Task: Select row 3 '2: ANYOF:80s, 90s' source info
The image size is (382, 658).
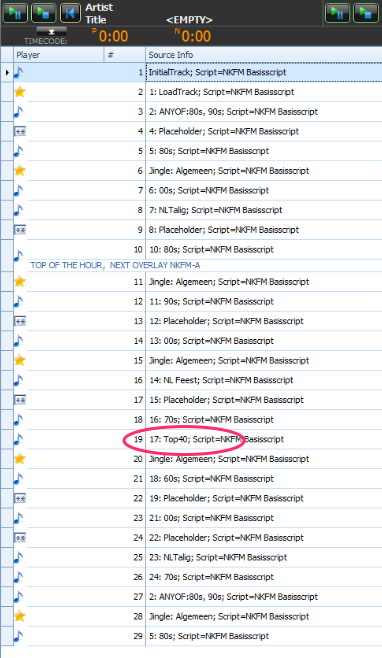Action: (233, 112)
